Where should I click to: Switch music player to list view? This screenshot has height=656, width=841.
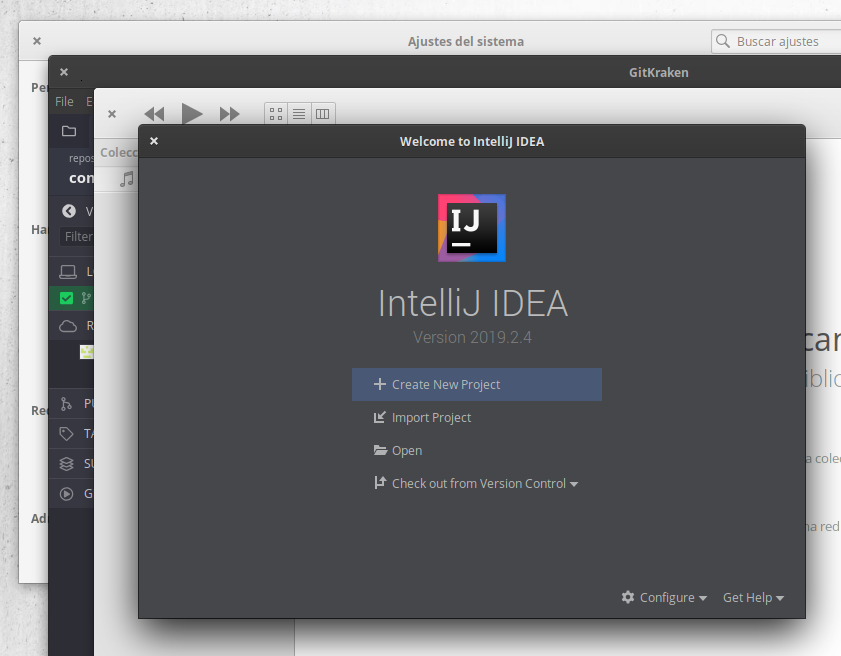[x=299, y=114]
